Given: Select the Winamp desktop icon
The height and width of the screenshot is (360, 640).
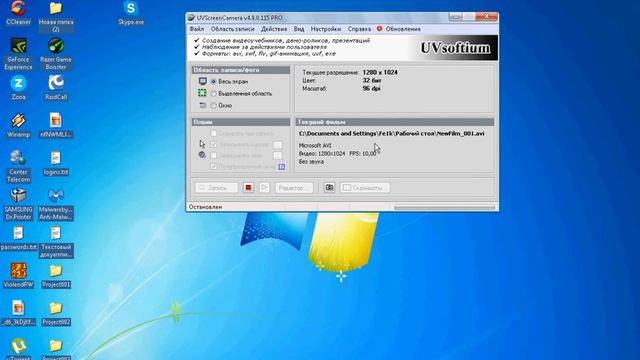Looking at the screenshot, I should point(18,126).
